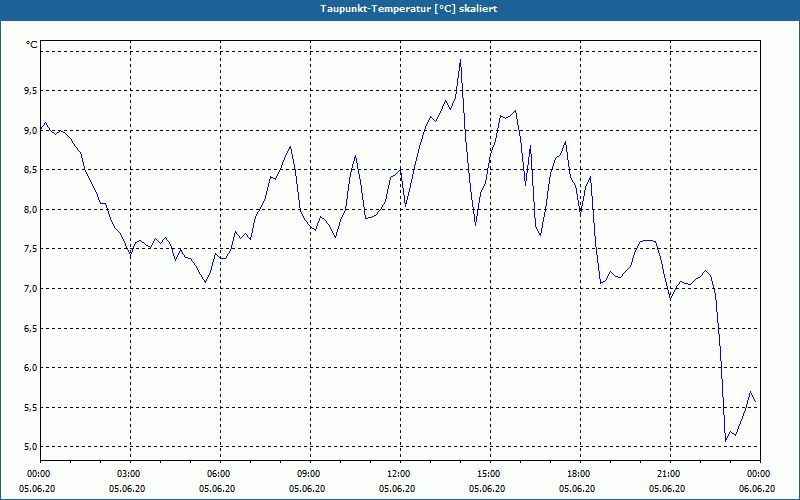Click the '5,0' y-axis label

pyautogui.click(x=31, y=447)
